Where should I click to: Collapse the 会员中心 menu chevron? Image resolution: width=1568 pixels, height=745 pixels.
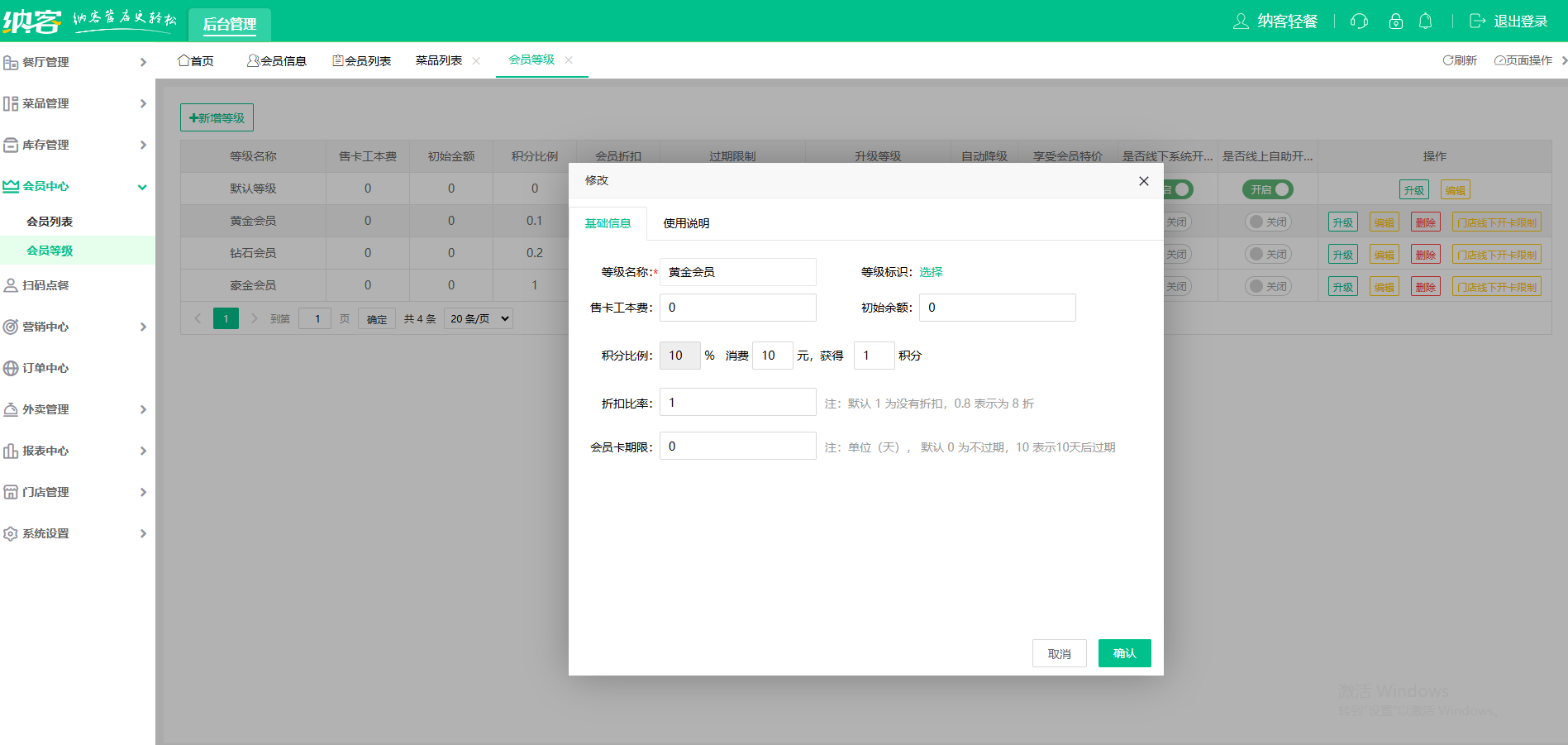pyautogui.click(x=142, y=187)
